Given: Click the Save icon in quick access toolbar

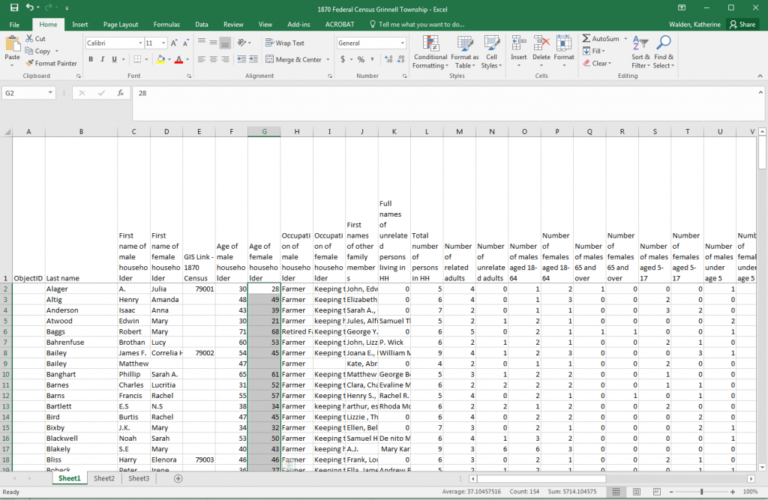Looking at the screenshot, I should (14, 8).
